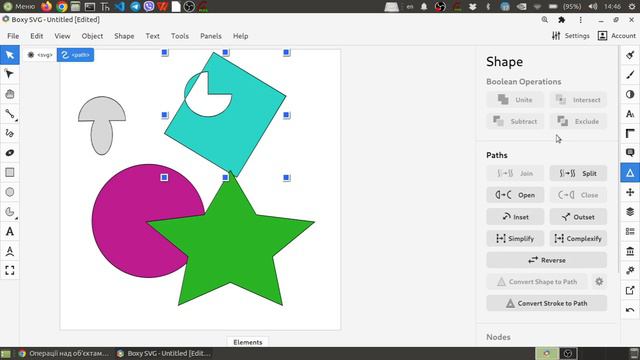
Task: Open the Geometry panel corner icon
Action: [630, 133]
